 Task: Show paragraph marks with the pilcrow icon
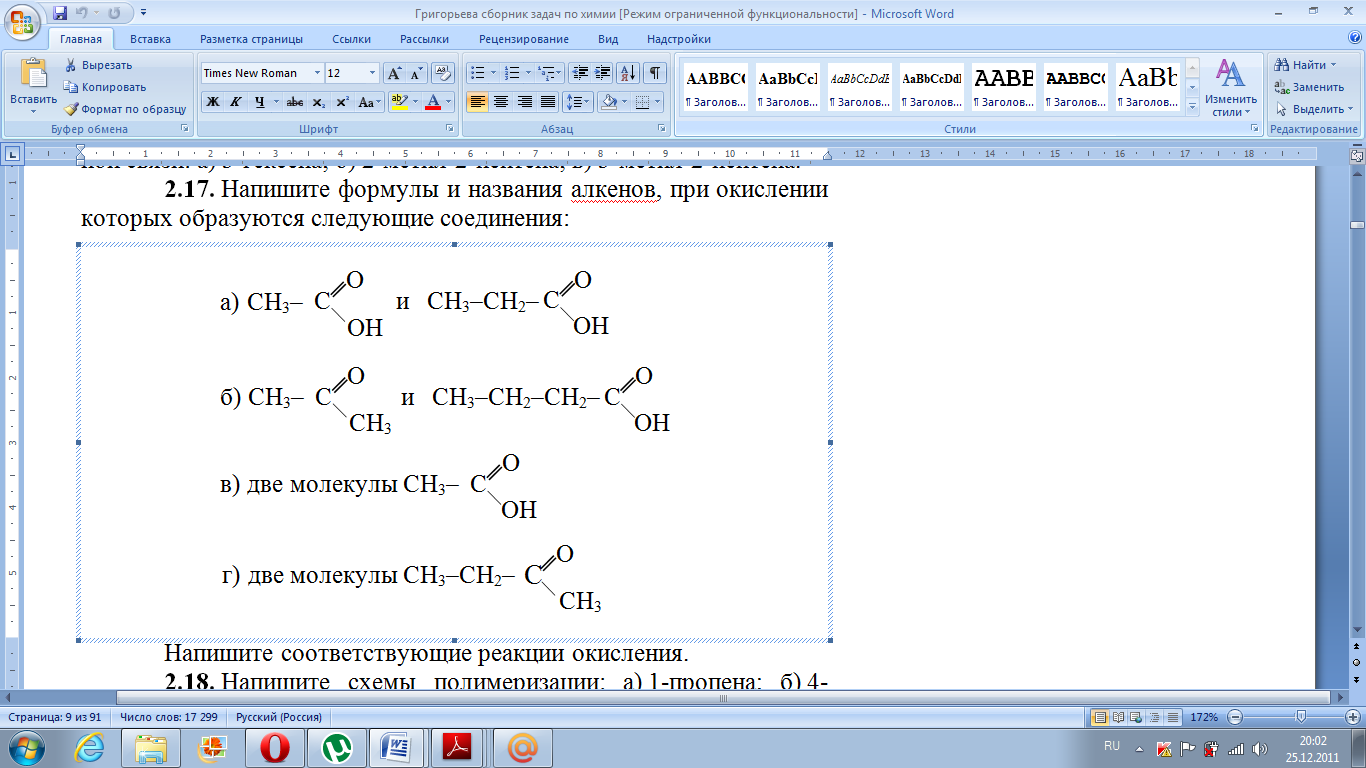coord(654,73)
